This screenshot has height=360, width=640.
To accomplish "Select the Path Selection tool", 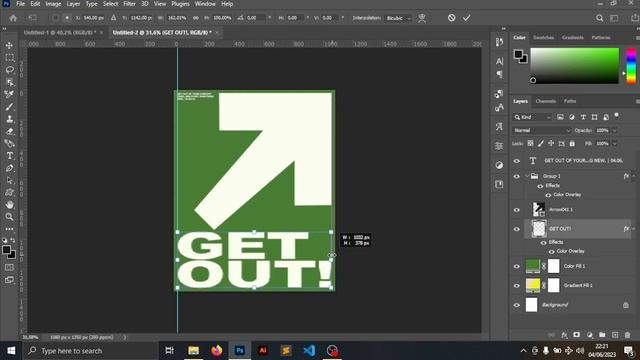I will pyautogui.click(x=9, y=180).
